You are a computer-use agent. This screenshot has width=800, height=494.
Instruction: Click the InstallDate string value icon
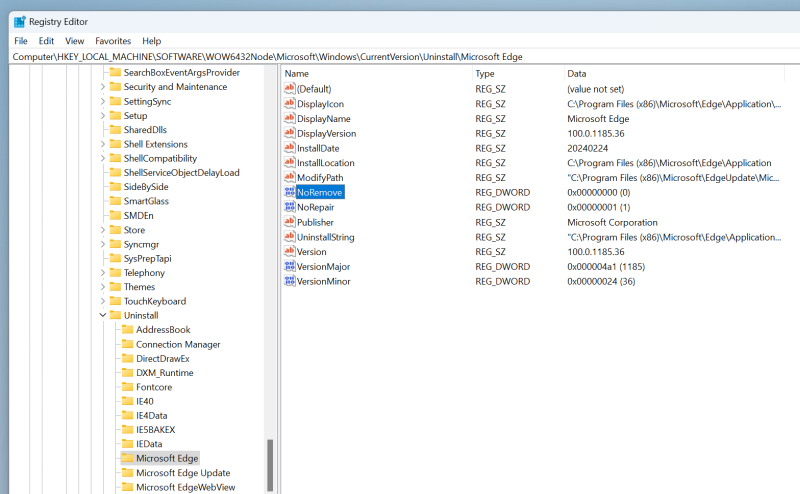(289, 147)
